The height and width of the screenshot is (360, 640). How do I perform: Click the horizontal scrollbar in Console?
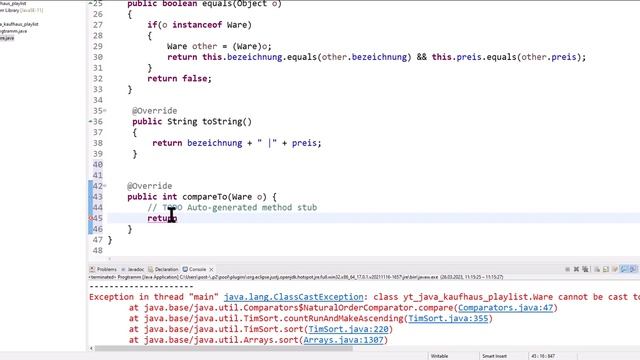click(223, 349)
